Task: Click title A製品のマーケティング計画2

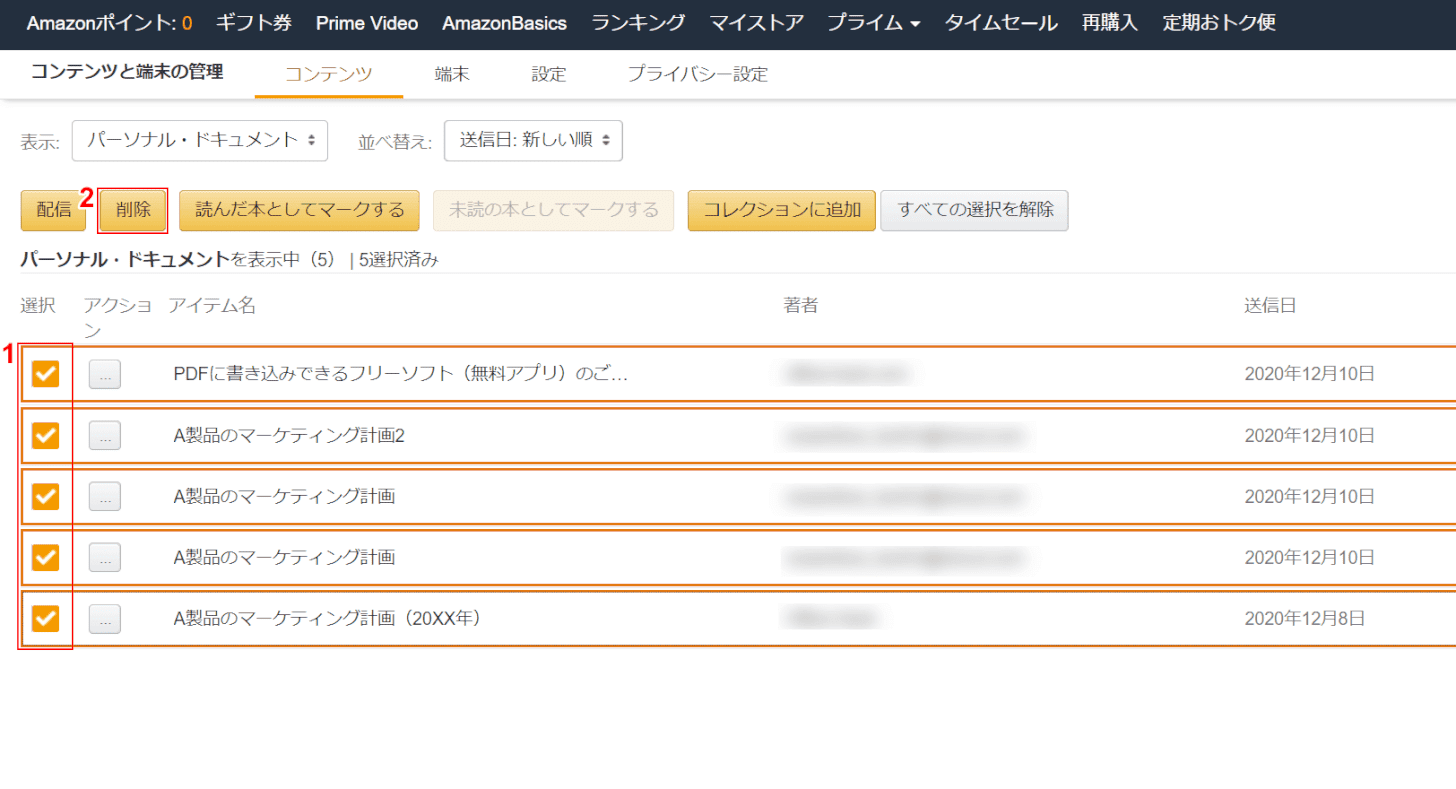Action: pos(289,435)
